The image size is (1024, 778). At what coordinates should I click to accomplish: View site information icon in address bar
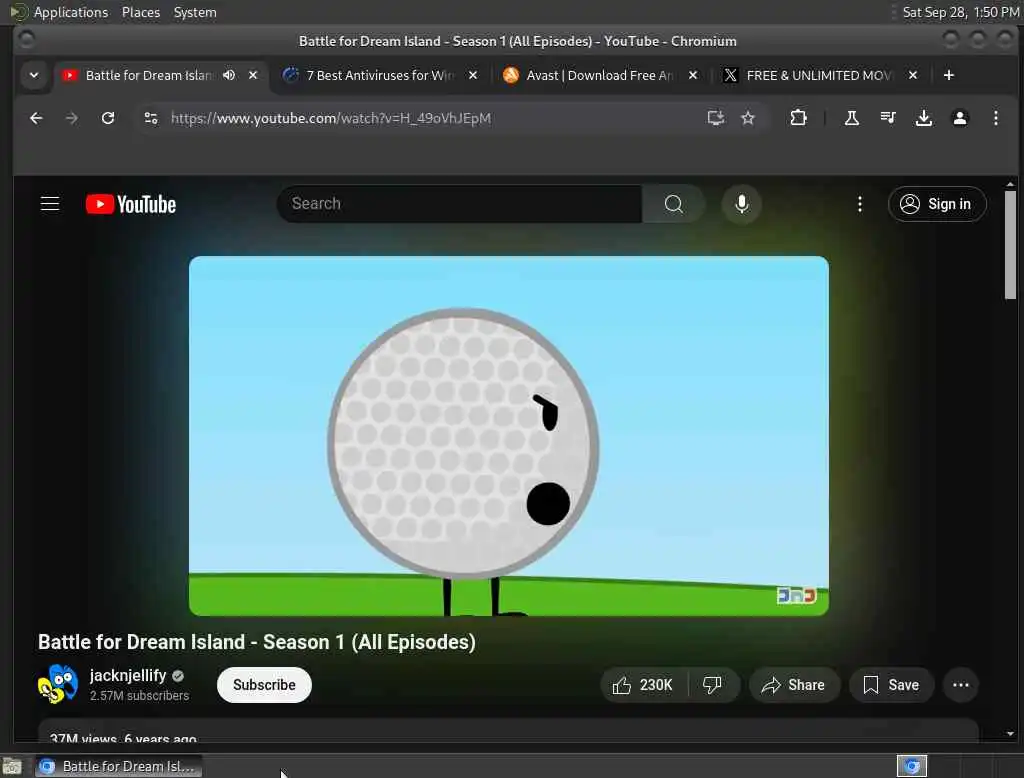(x=151, y=118)
